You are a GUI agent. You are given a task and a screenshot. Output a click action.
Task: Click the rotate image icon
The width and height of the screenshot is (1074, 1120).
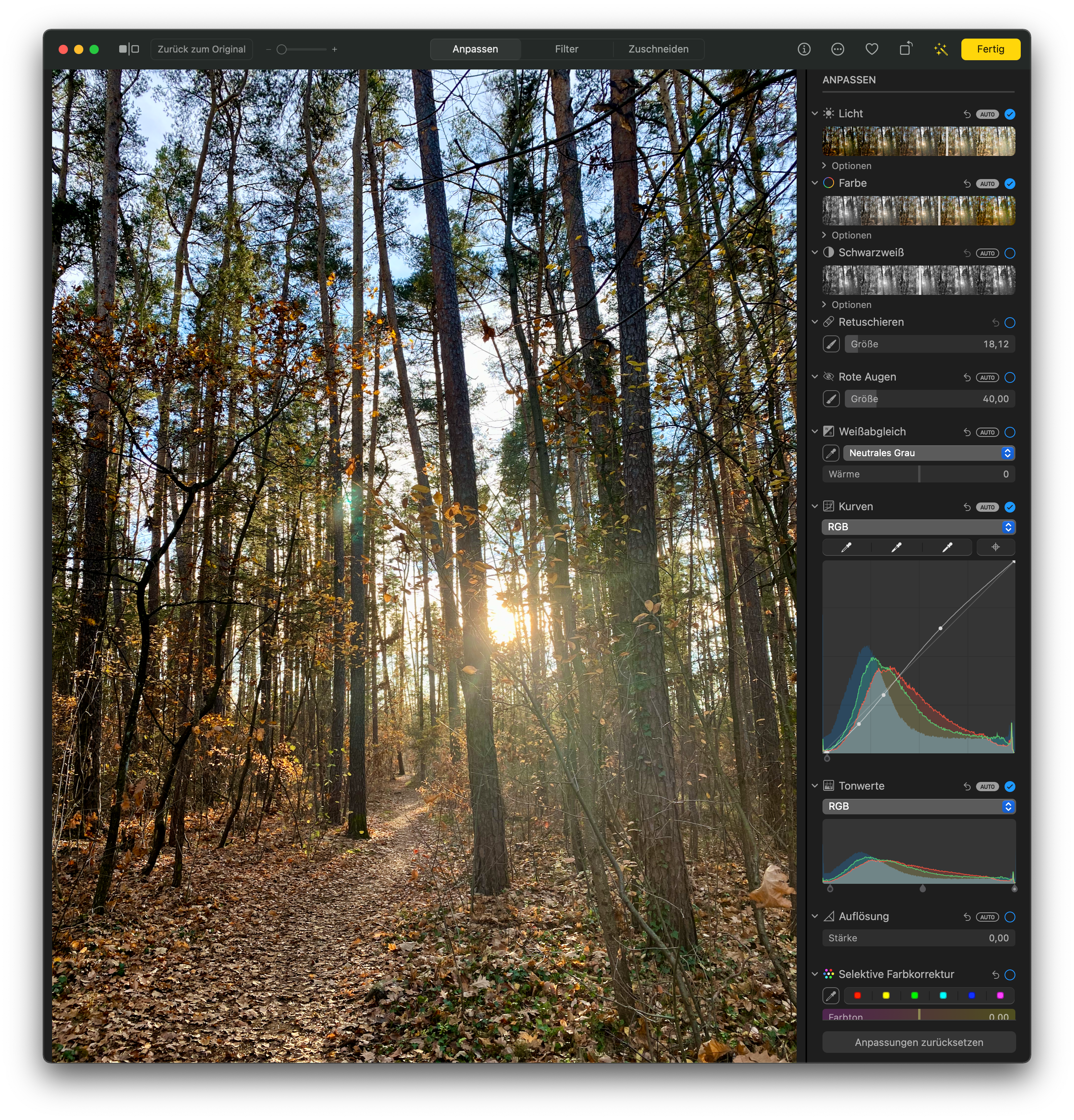[x=906, y=49]
